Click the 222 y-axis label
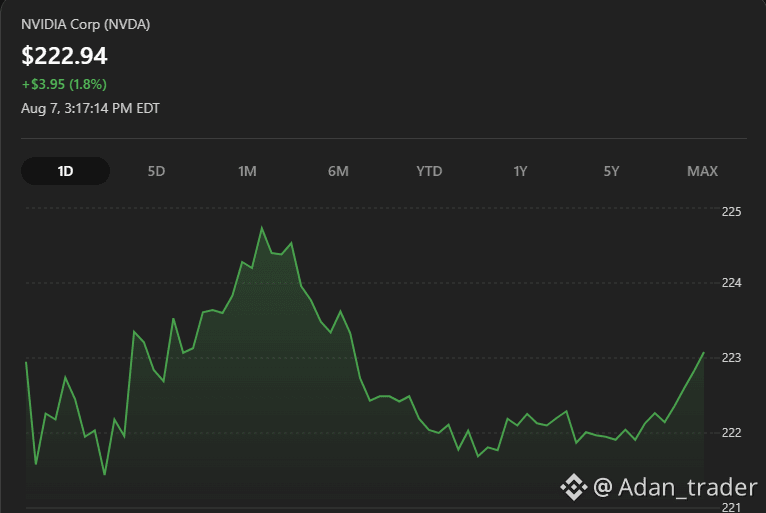Image resolution: width=766 pixels, height=513 pixels. pyautogui.click(x=731, y=432)
